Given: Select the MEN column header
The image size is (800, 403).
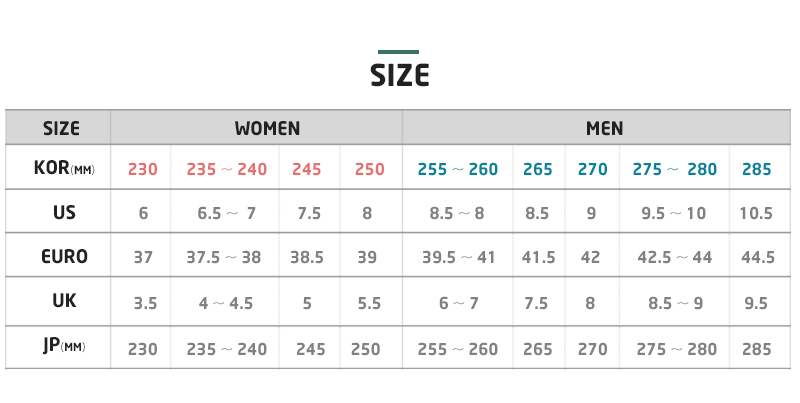Looking at the screenshot, I should [604, 129].
